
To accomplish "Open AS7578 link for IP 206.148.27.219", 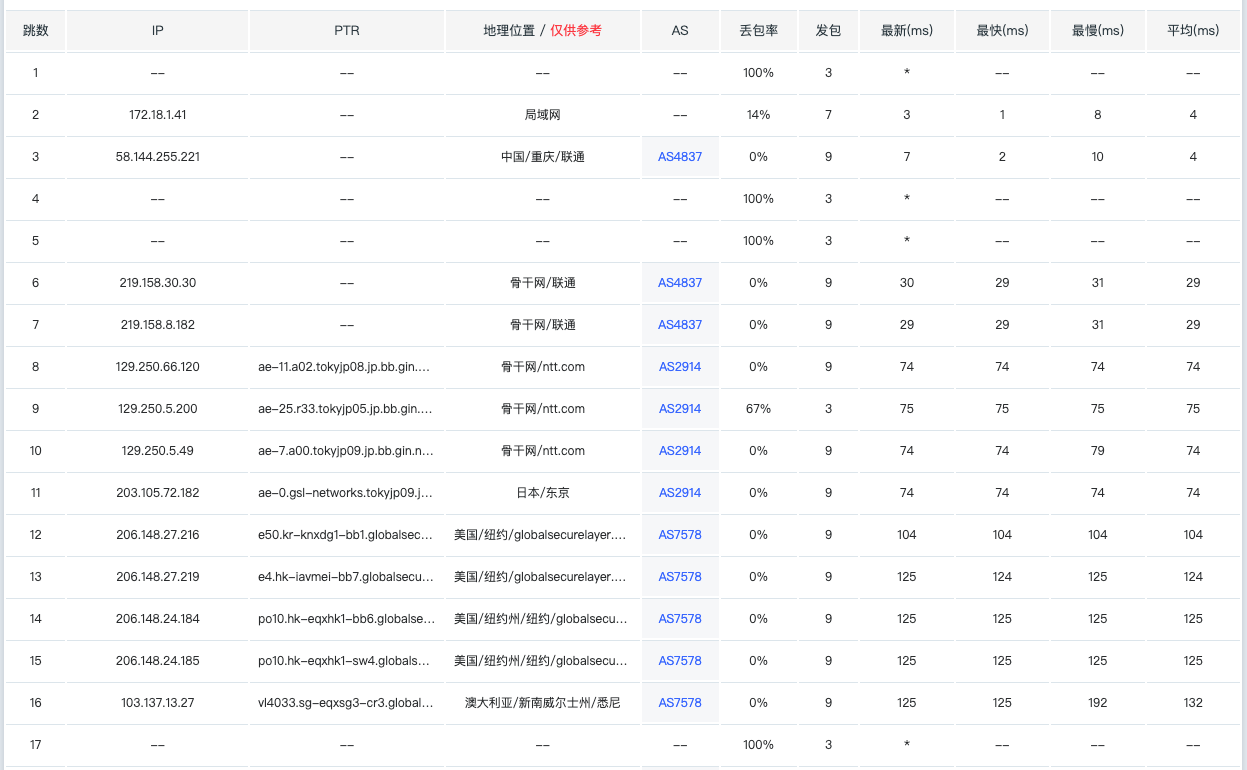I will click(680, 577).
